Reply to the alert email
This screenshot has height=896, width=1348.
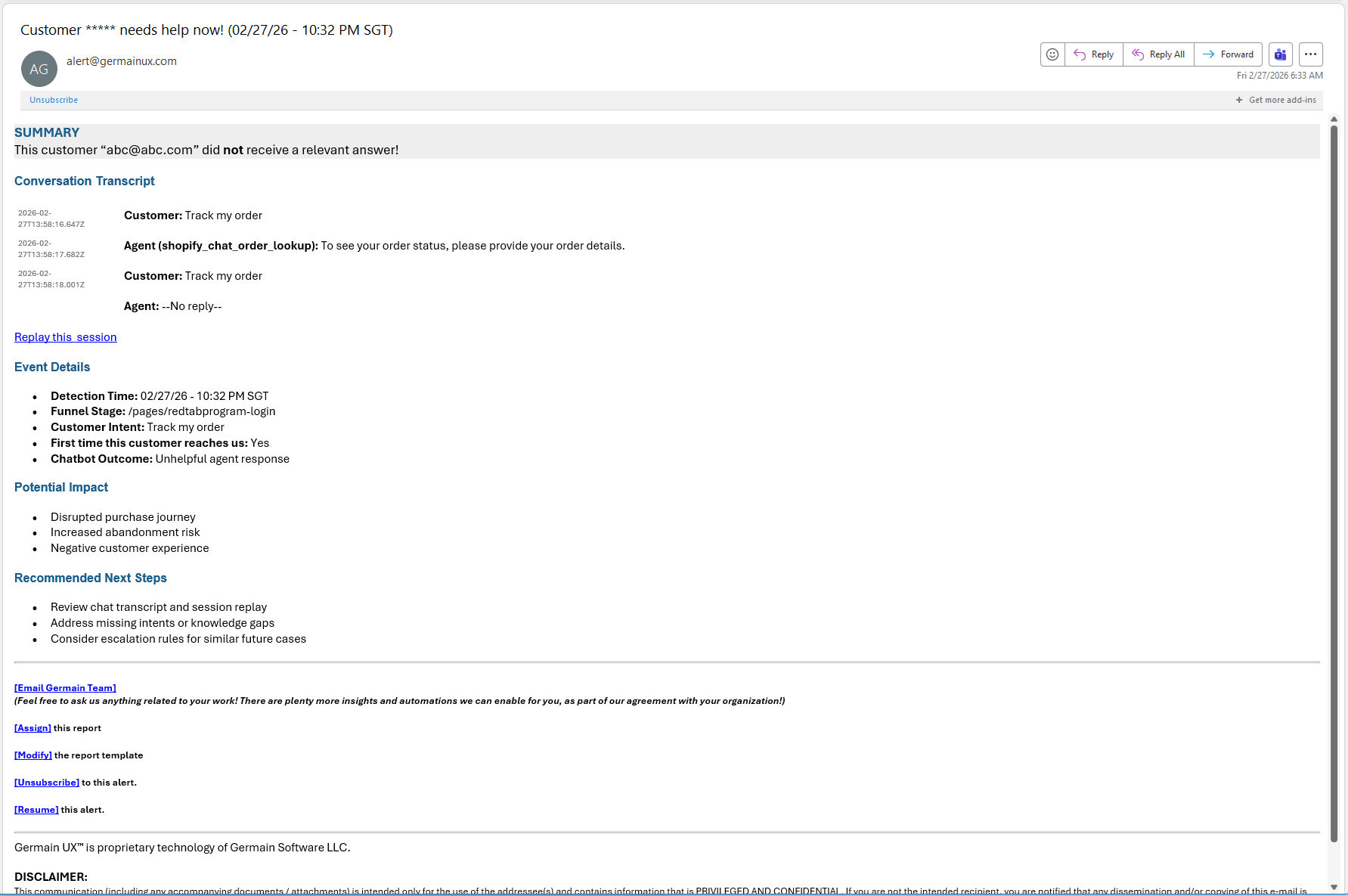pyautogui.click(x=1094, y=54)
